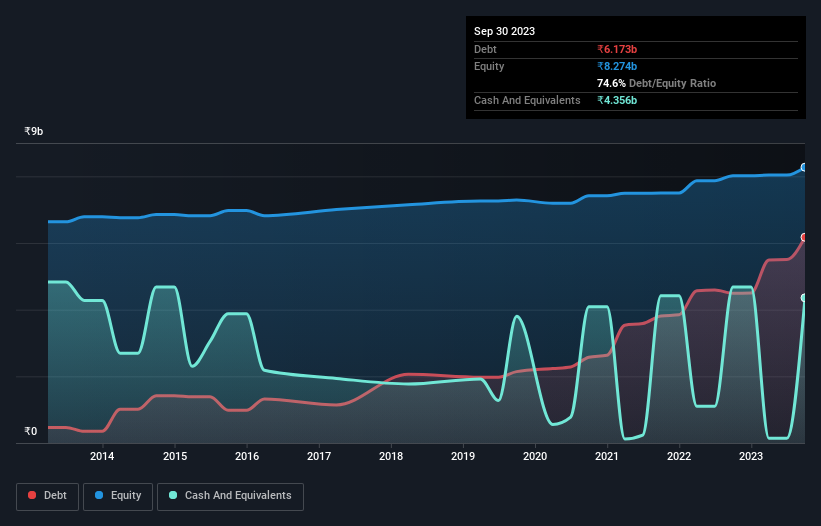Click the Sep 30 2023 tooltip date
The height and width of the screenshot is (526, 821).
[x=504, y=31]
